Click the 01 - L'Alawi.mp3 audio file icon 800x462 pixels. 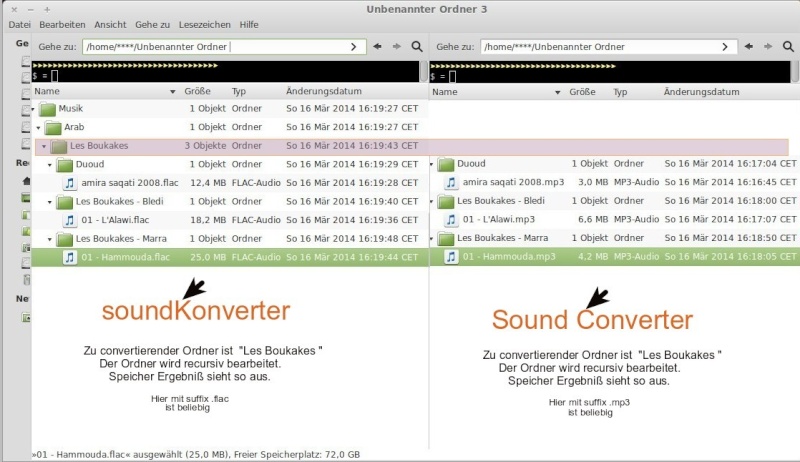(x=451, y=220)
